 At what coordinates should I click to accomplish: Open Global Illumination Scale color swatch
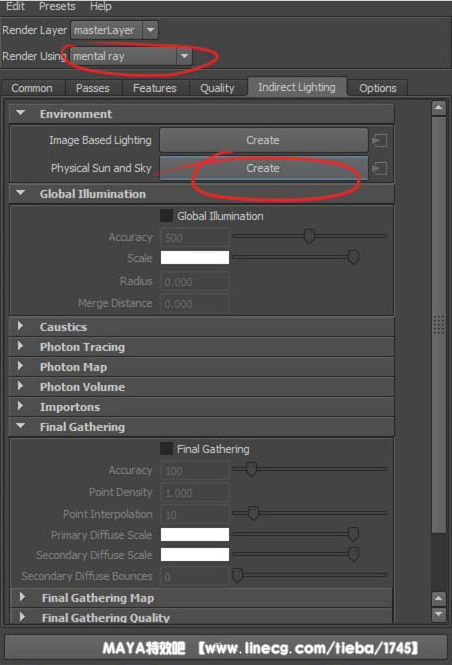(x=195, y=257)
